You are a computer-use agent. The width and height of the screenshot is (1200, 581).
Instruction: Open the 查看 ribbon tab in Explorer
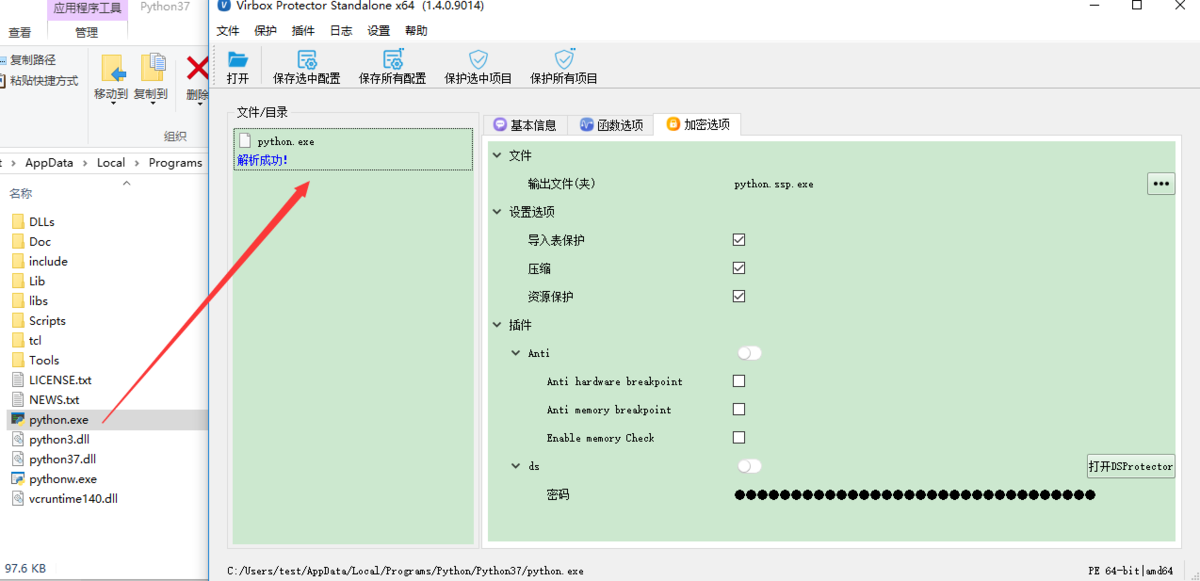(x=20, y=32)
